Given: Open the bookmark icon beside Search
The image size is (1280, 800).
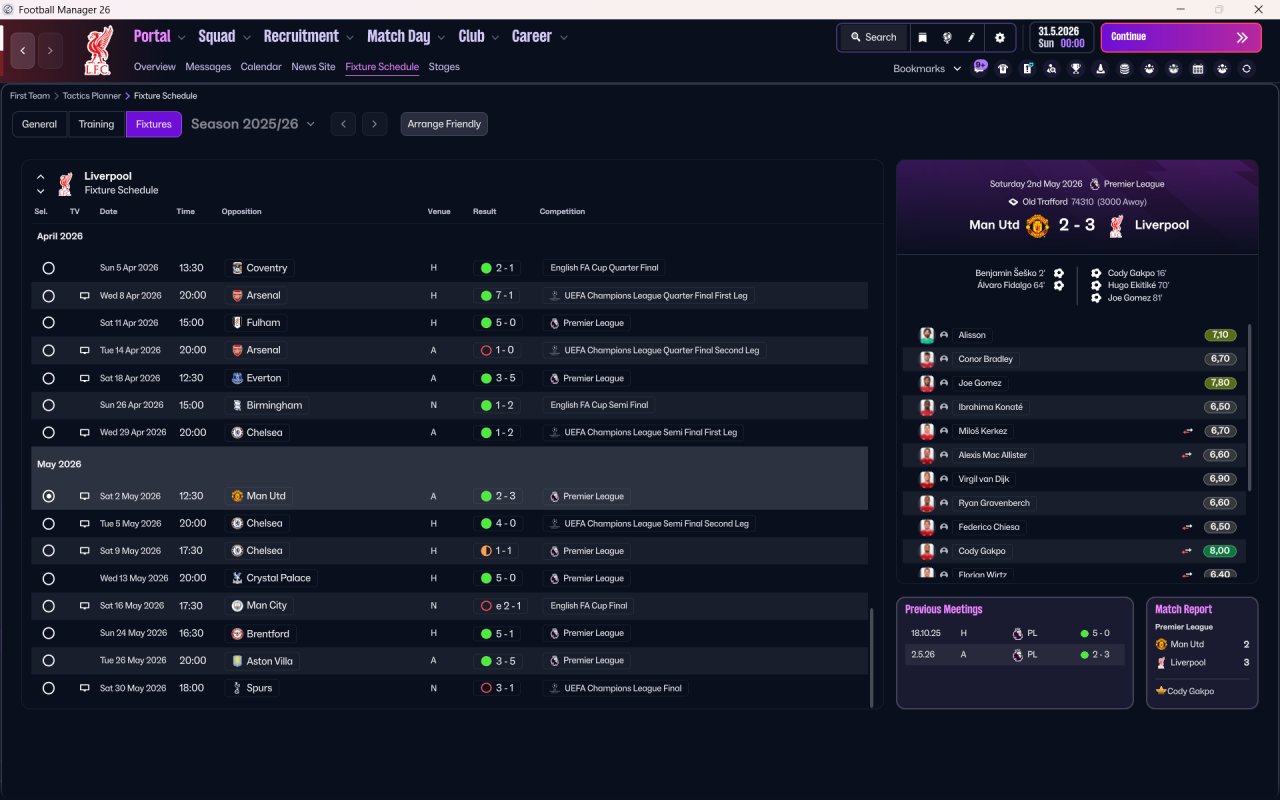Looking at the screenshot, I should click(922, 37).
